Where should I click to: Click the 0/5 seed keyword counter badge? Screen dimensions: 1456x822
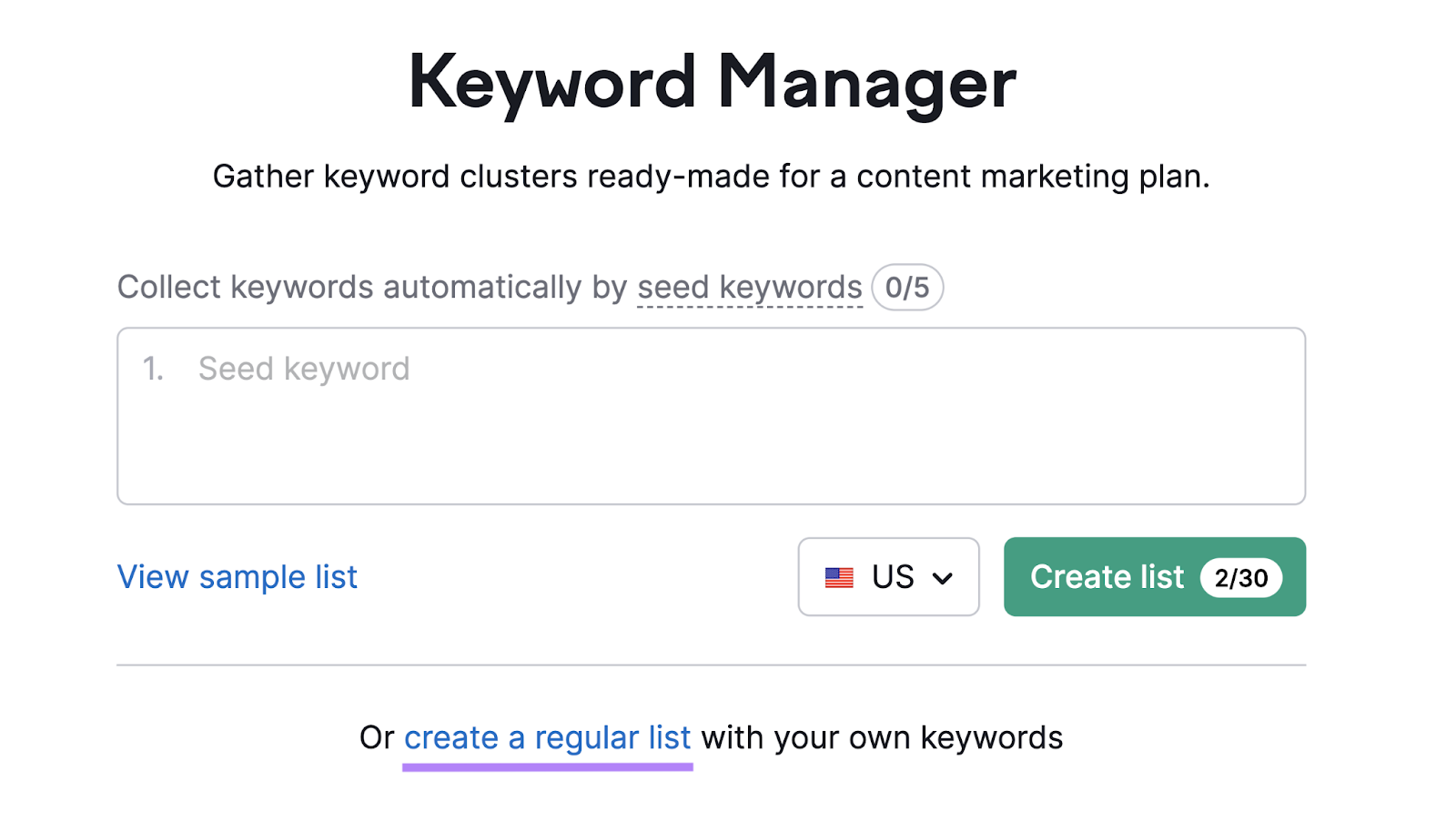pyautogui.click(x=907, y=288)
